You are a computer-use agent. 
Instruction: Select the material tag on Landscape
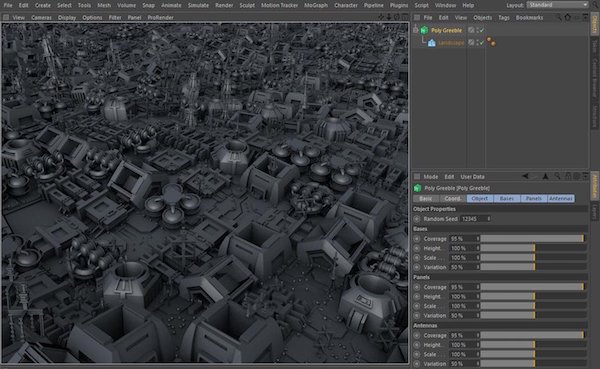tap(491, 42)
